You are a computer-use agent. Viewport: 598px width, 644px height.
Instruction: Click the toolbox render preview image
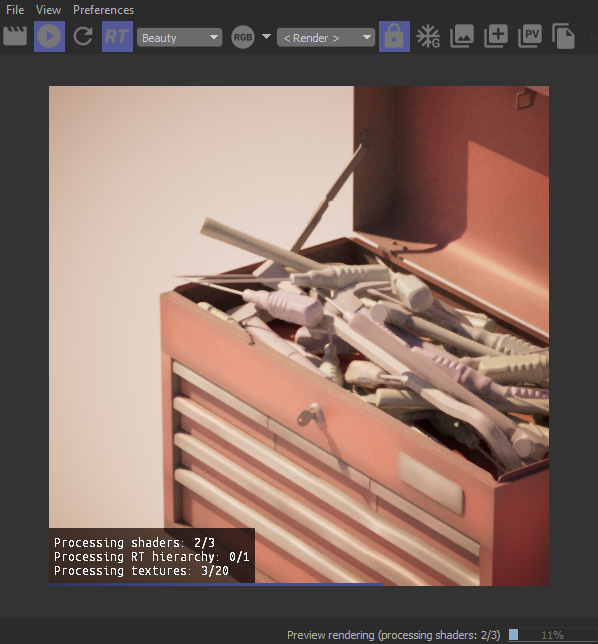click(299, 336)
